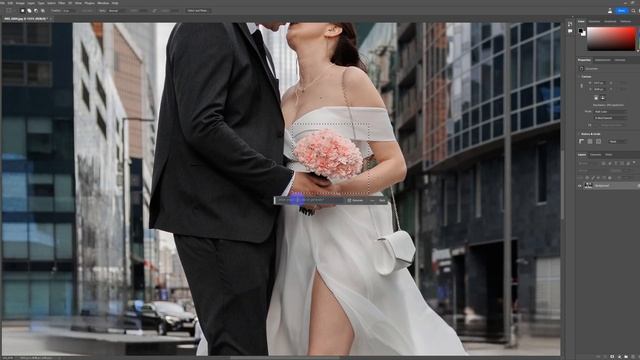
Task: Toggle the grid icon
Action: pos(590,142)
